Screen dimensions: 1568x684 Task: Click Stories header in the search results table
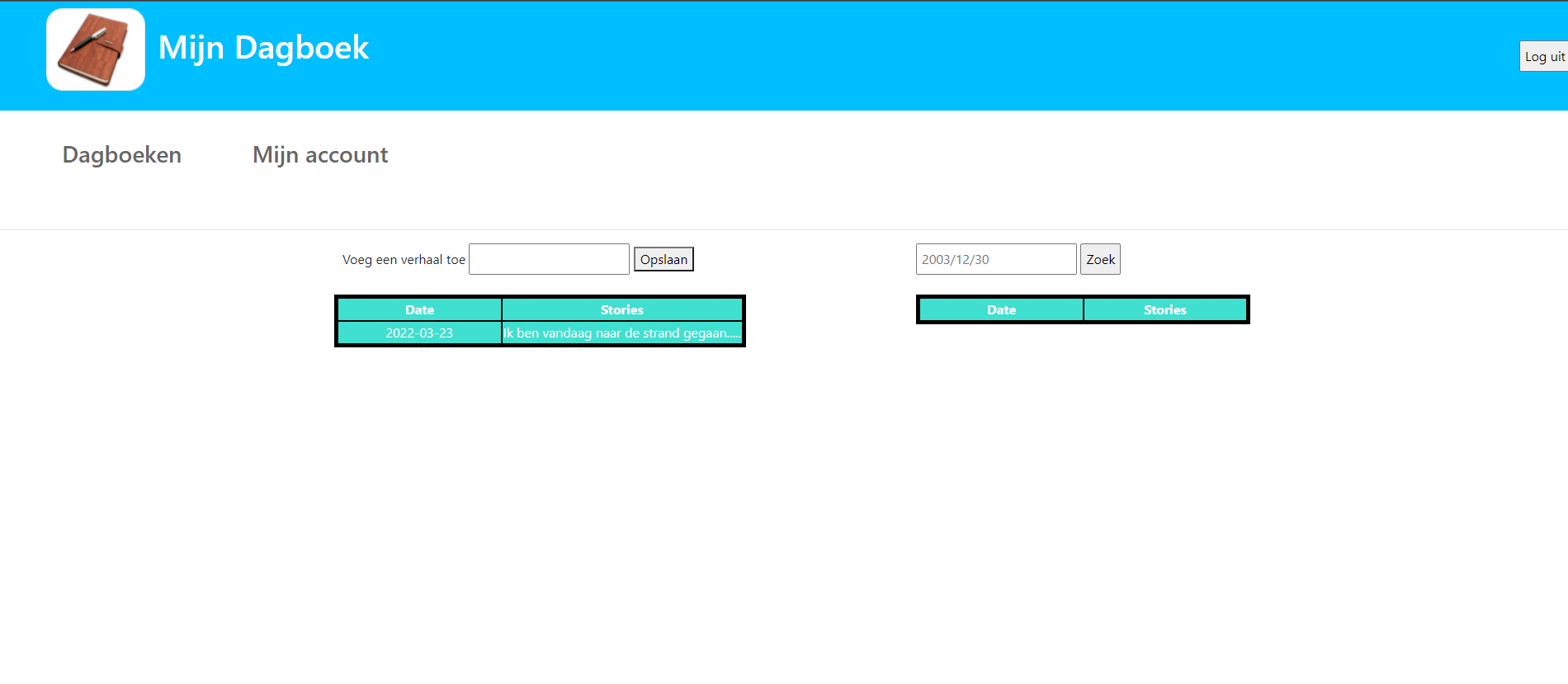click(x=1164, y=310)
